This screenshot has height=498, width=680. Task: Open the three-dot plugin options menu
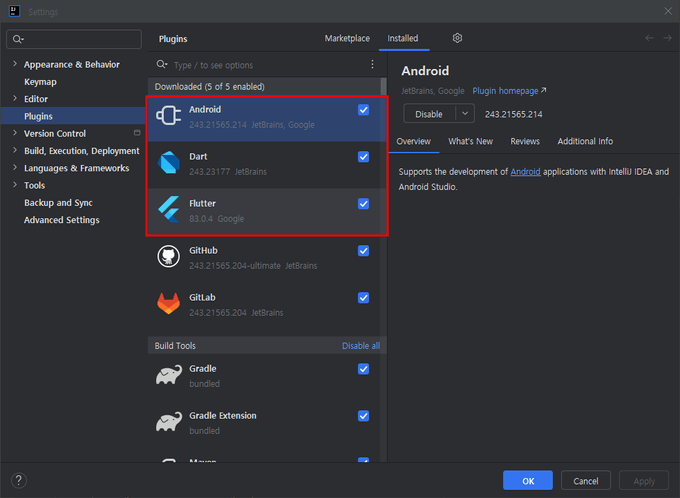pyautogui.click(x=373, y=64)
